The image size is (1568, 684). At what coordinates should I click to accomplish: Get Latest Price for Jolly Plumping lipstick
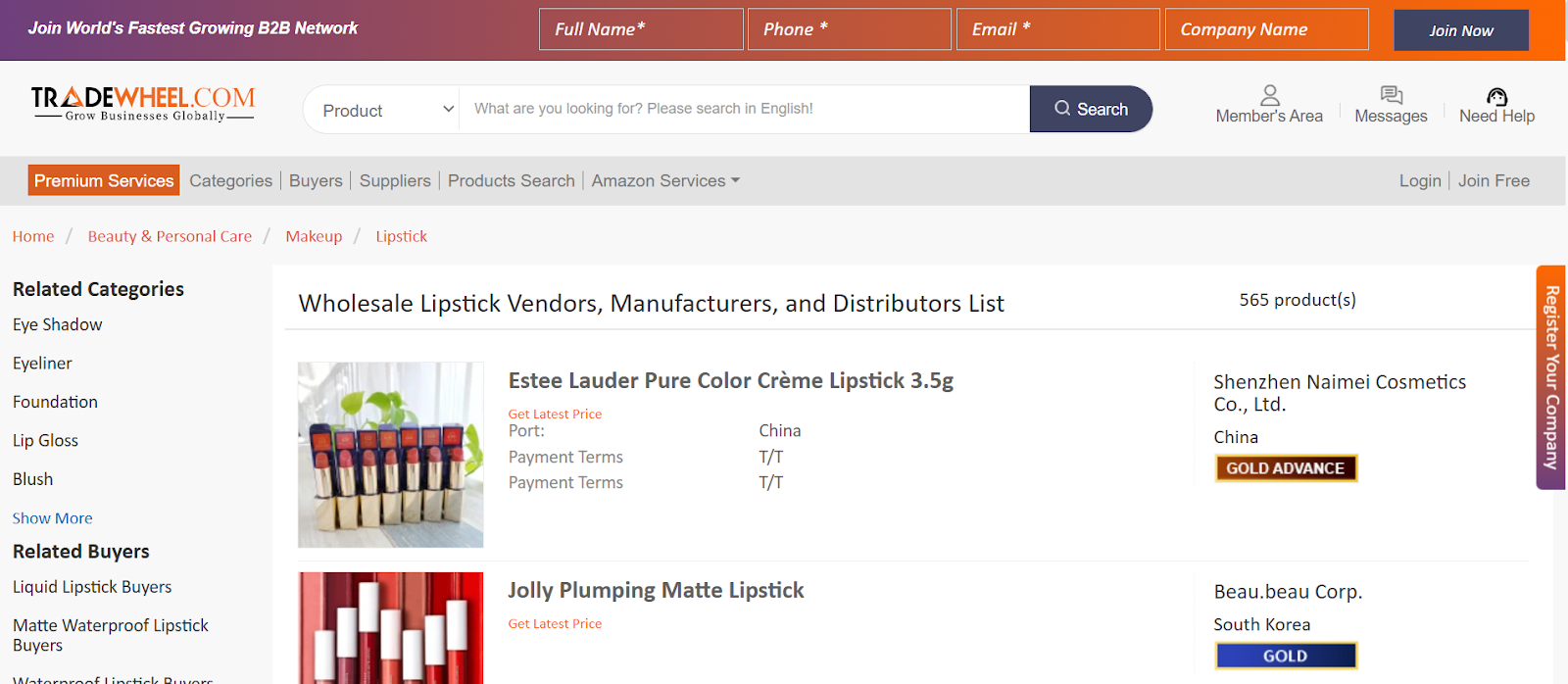[x=555, y=624]
